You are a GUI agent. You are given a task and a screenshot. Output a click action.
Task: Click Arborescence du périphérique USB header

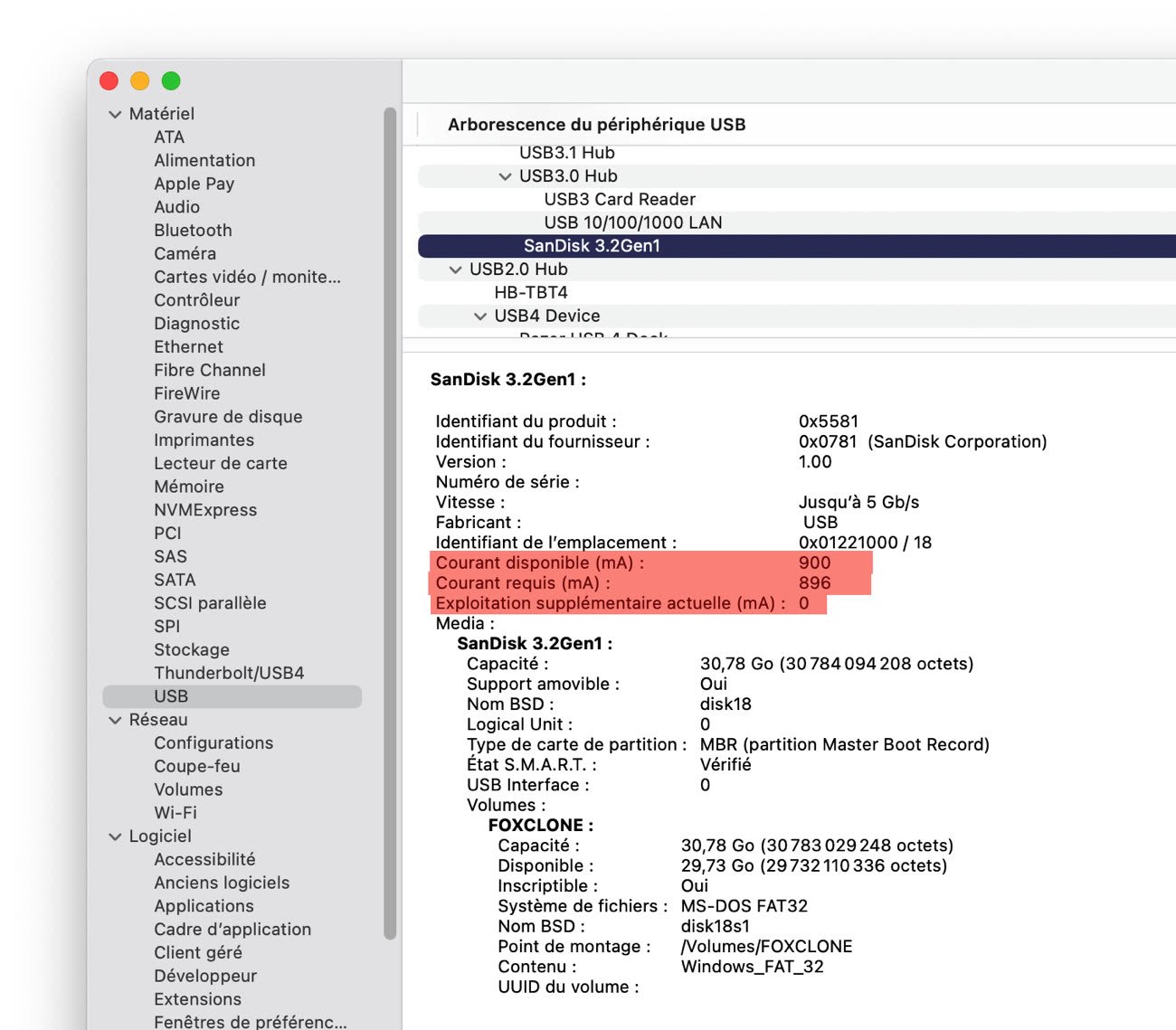[x=597, y=125]
